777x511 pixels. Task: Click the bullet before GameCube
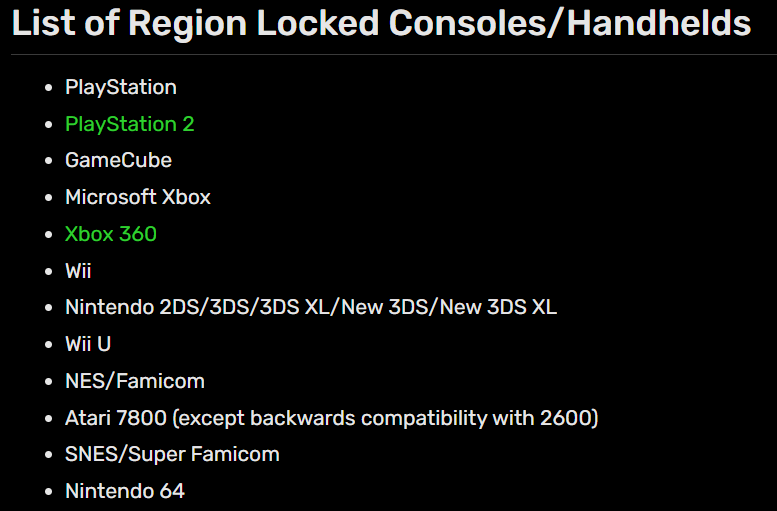click(49, 161)
